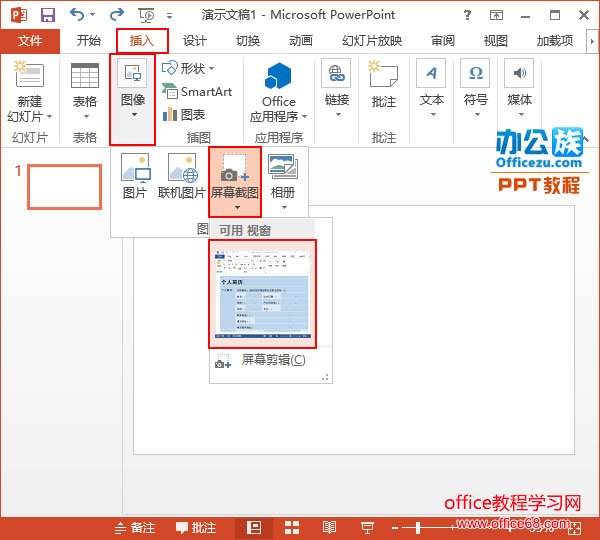This screenshot has width=600, height=540.
Task: Switch to the 动画 ribbon tab
Action: point(301,41)
